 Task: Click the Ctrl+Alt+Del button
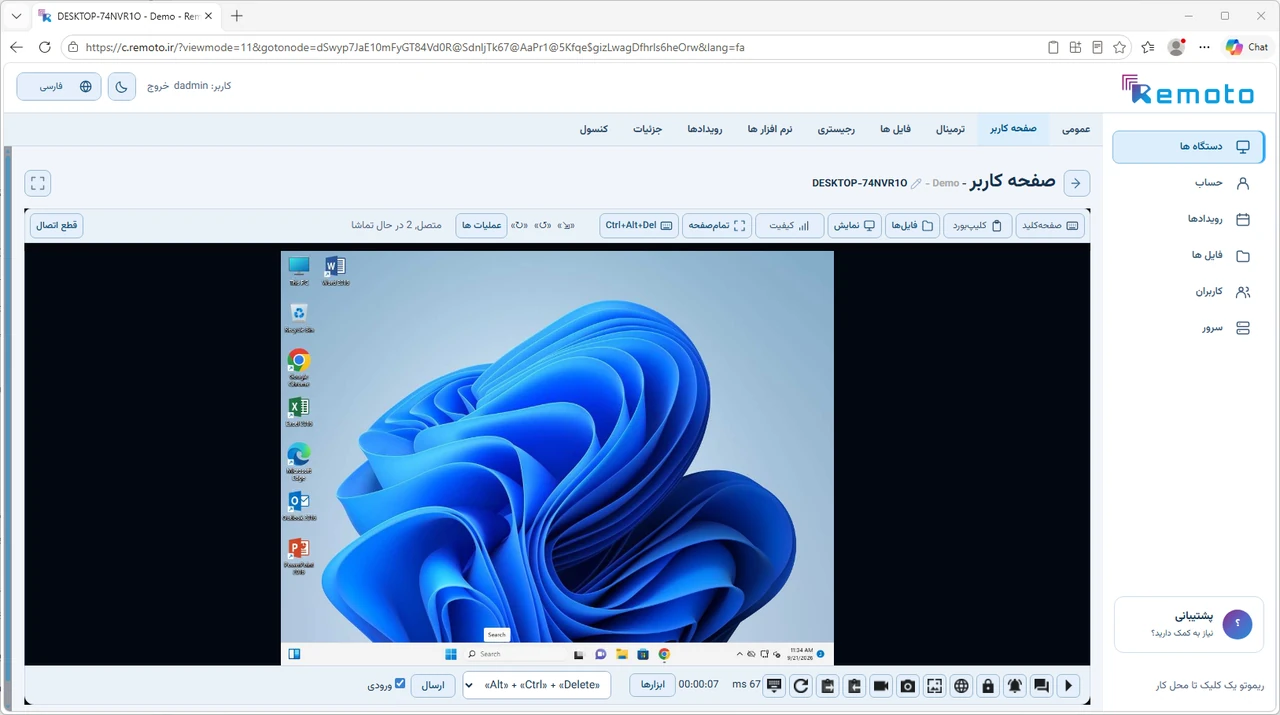tap(640, 226)
